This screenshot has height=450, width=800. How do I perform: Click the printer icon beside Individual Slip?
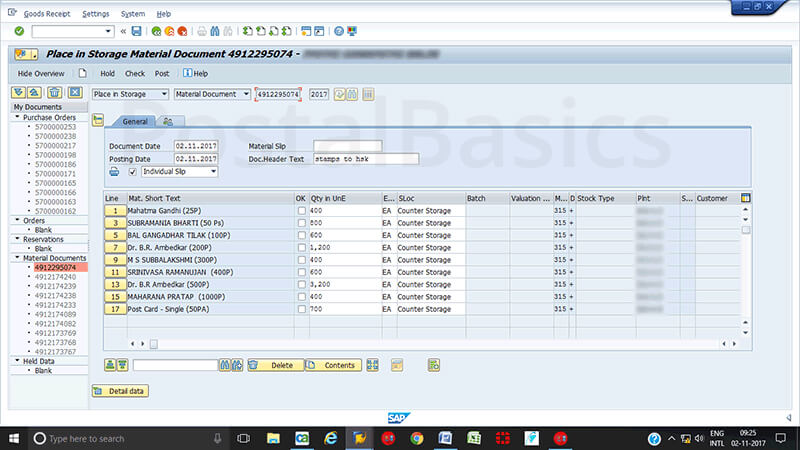[x=114, y=172]
